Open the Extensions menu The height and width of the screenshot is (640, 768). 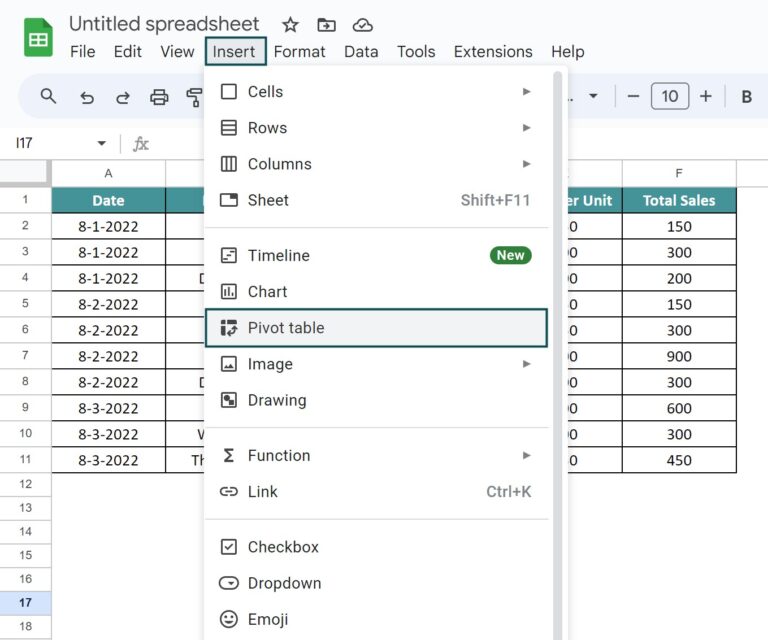point(493,51)
